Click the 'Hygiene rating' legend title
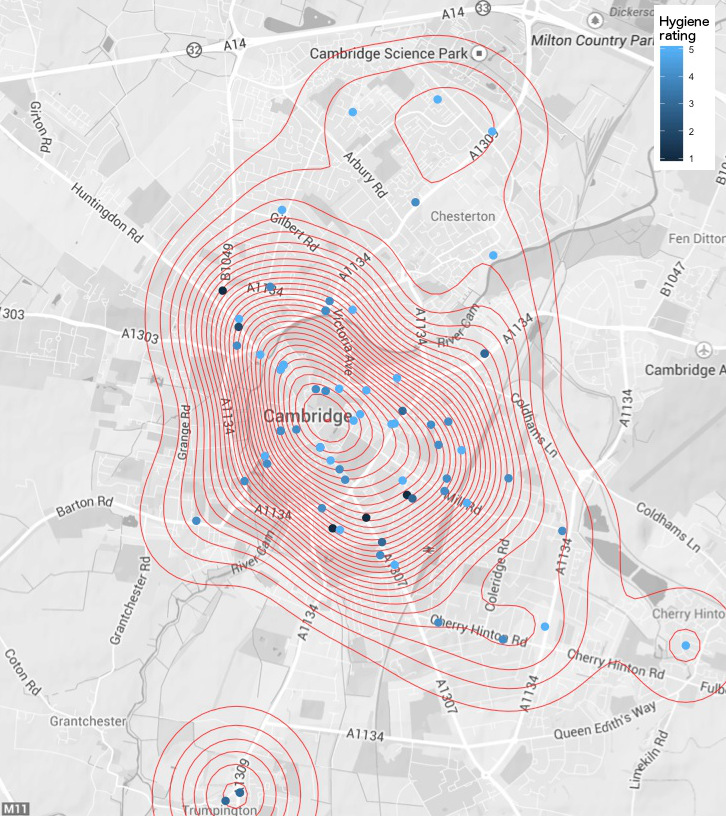Image resolution: width=726 pixels, height=816 pixels. click(x=684, y=28)
